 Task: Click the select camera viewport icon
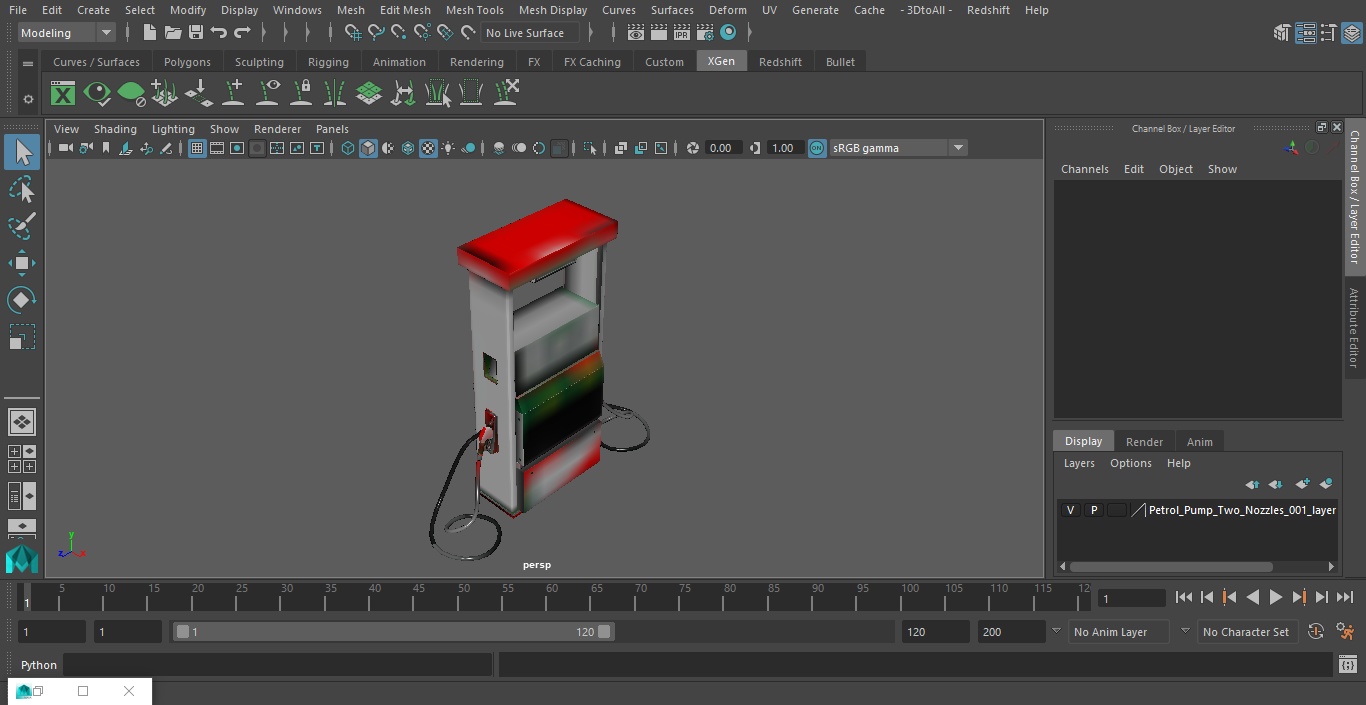[65, 148]
